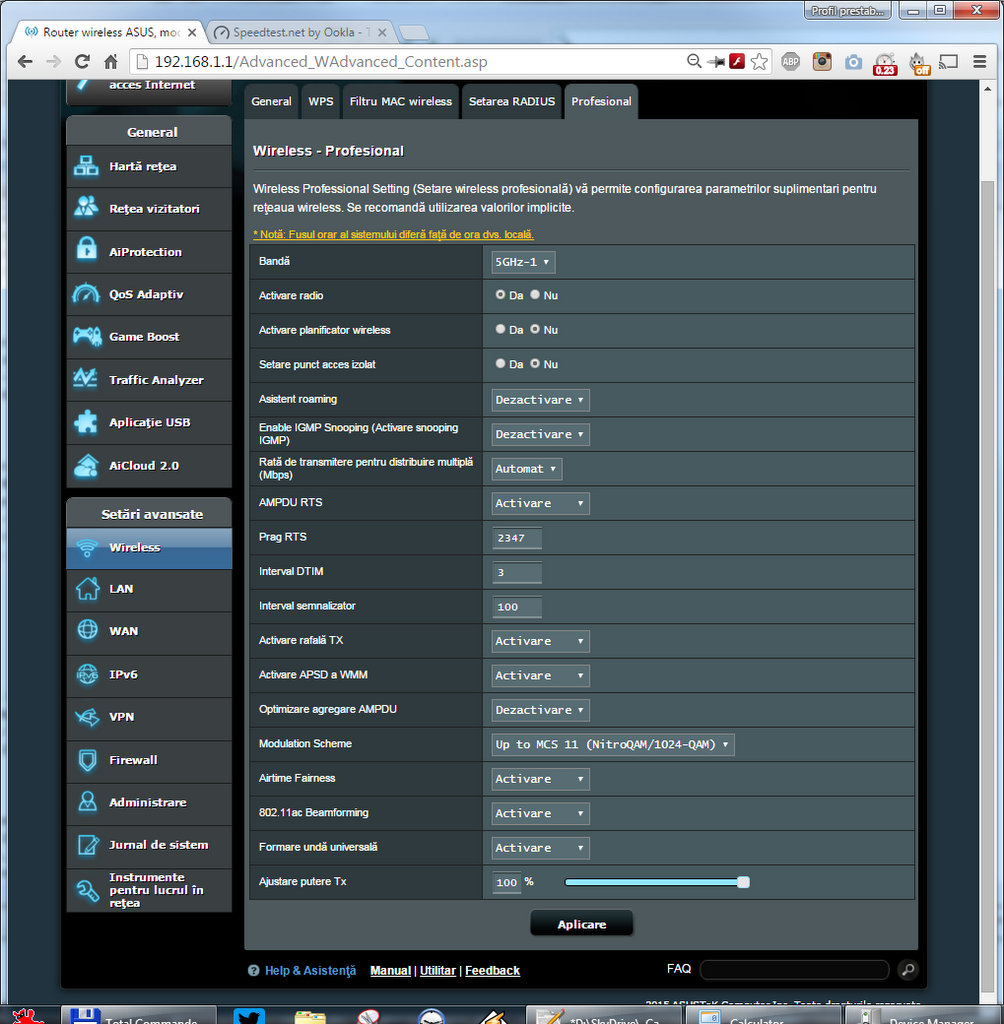Image resolution: width=1004 pixels, height=1024 pixels.
Task: Open the VPN sidebar icon
Action: click(87, 717)
